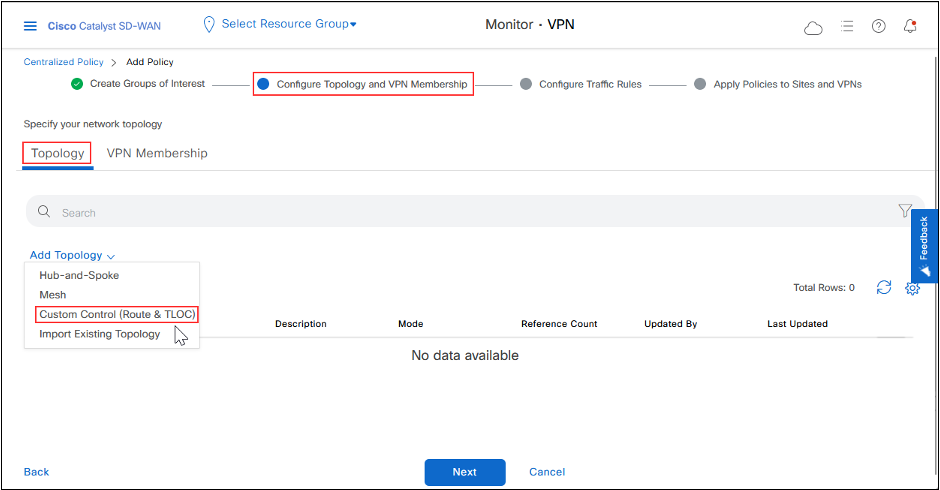Viewport: 940px width, 490px height.
Task: Open the task list icon
Action: [x=846, y=26]
